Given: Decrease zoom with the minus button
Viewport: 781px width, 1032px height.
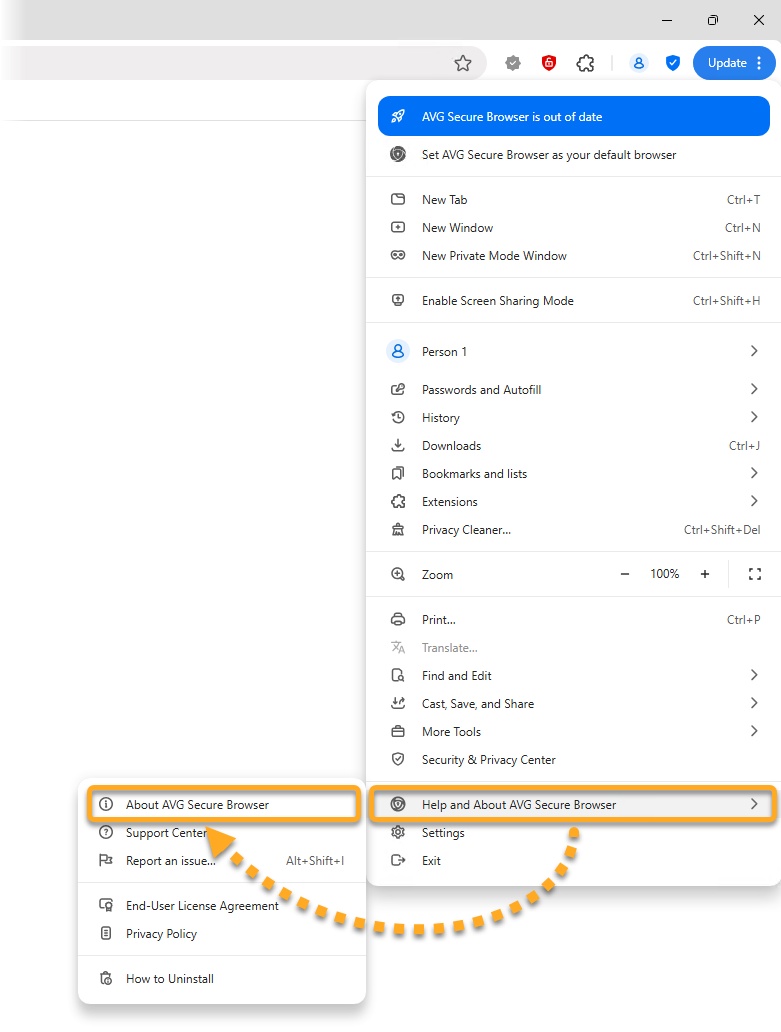Looking at the screenshot, I should coord(625,574).
